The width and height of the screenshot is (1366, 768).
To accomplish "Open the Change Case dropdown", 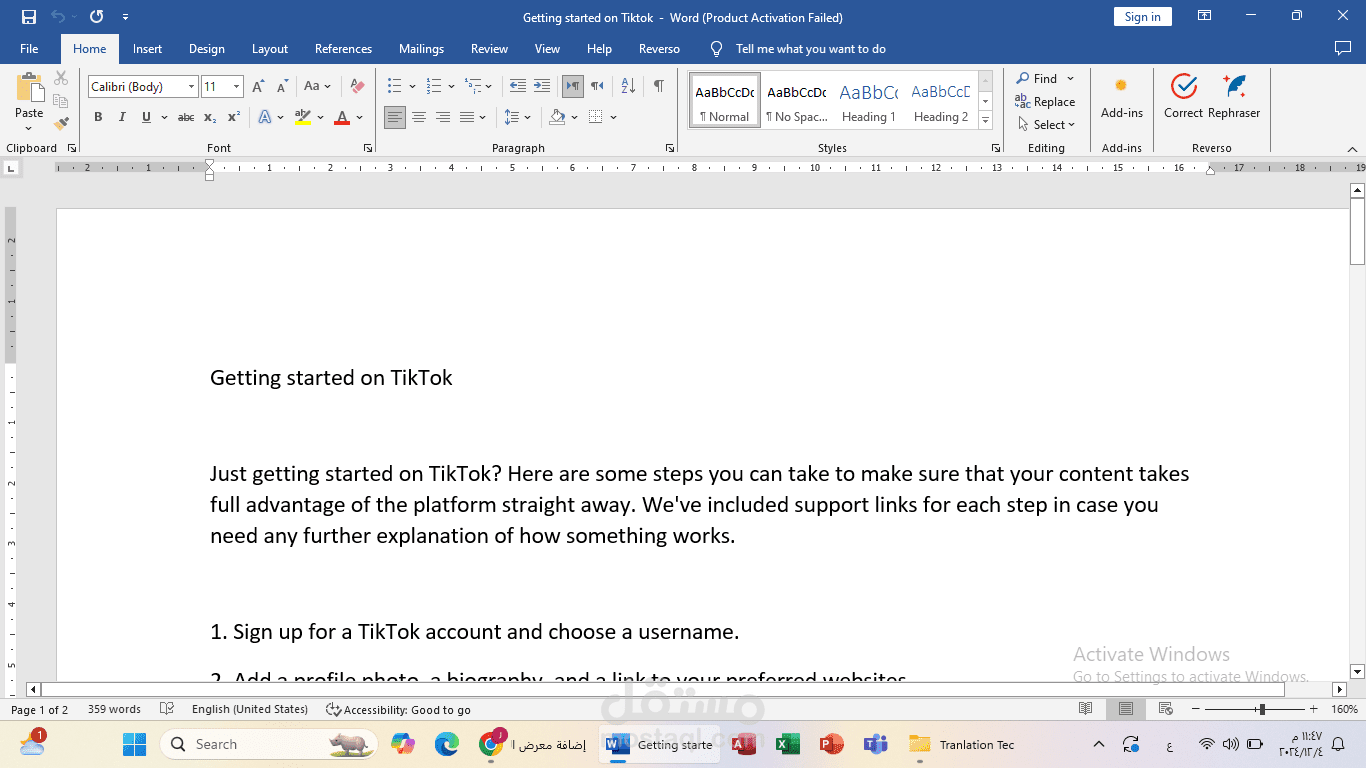I will [x=317, y=87].
